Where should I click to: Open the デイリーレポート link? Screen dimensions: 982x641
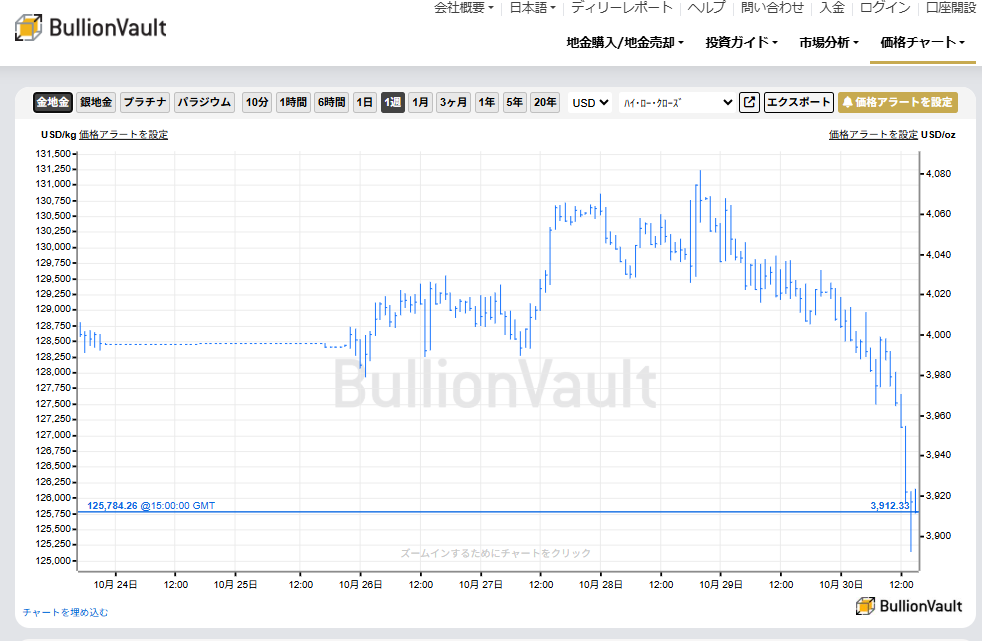(622, 8)
